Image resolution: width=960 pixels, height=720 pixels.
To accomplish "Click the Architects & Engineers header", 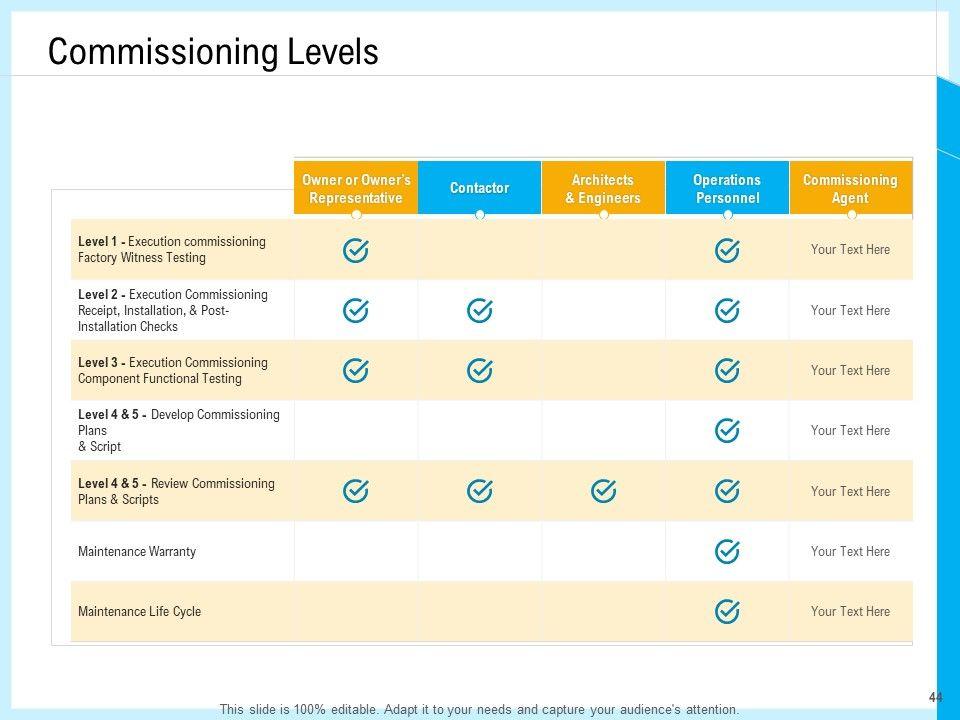I will pos(603,188).
